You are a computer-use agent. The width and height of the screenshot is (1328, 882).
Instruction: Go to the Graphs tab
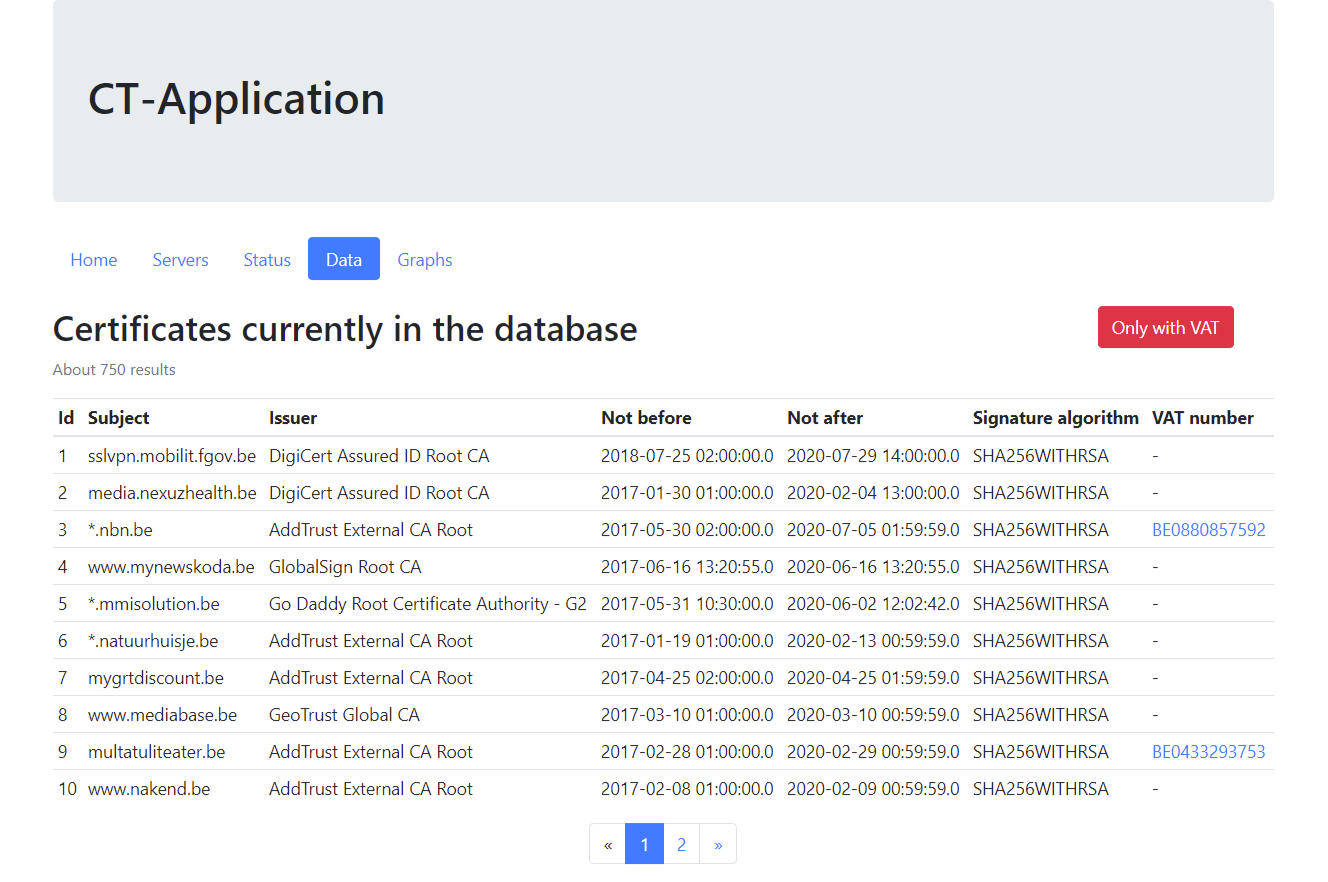click(425, 259)
